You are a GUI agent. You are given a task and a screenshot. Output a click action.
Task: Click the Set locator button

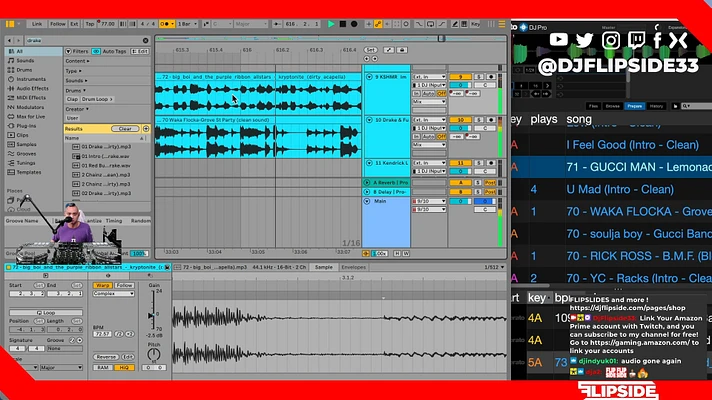pyautogui.click(x=371, y=50)
